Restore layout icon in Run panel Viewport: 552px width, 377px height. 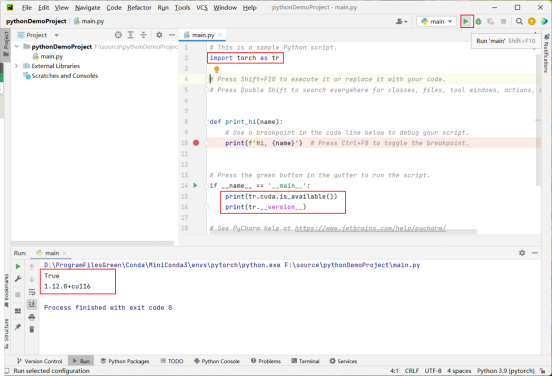[x=18, y=311]
